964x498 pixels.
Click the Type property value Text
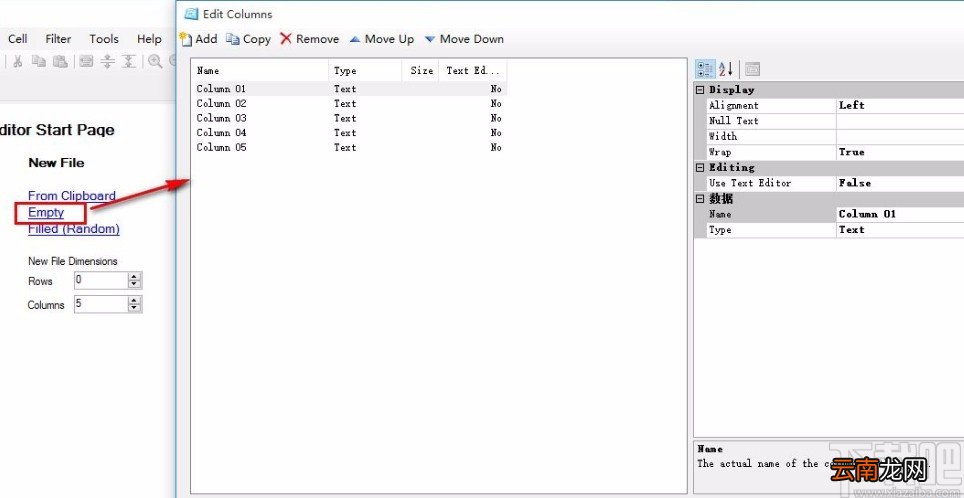[900, 230]
